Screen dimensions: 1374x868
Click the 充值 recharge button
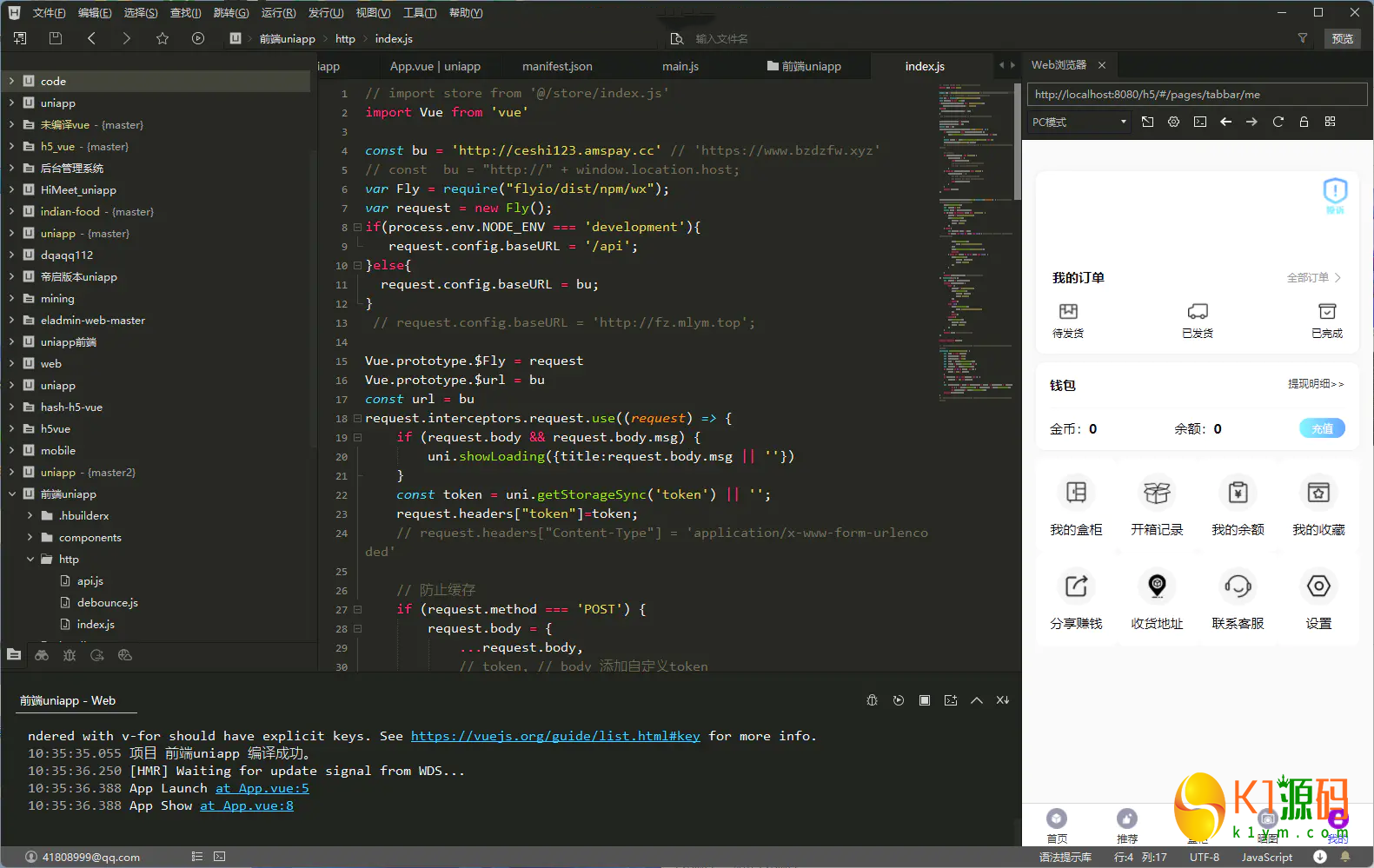(1322, 428)
